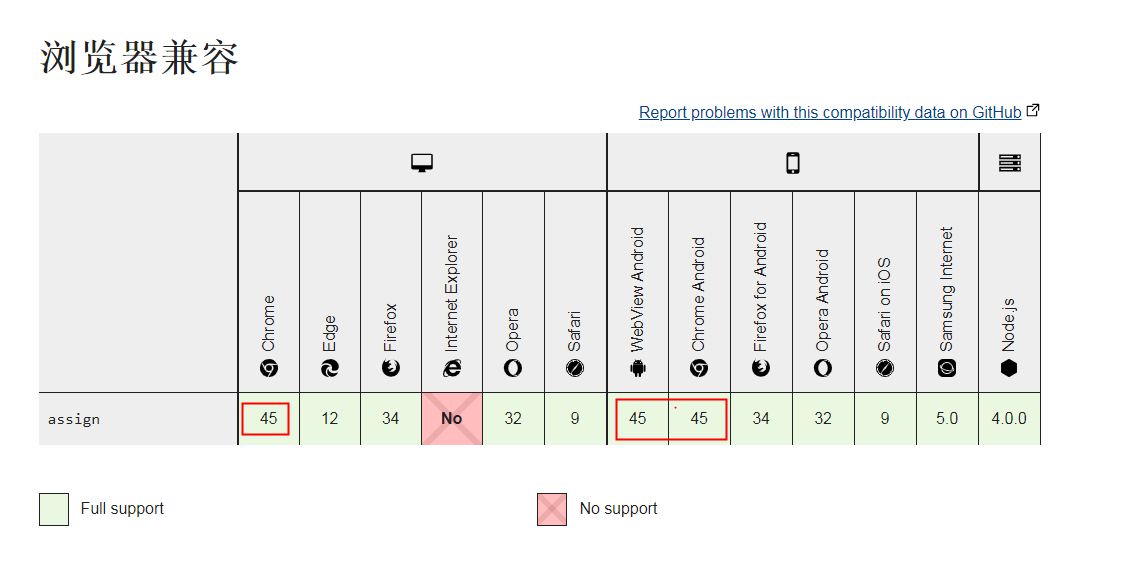
Task: Click the Samsung Internet logo icon
Action: tap(947, 368)
